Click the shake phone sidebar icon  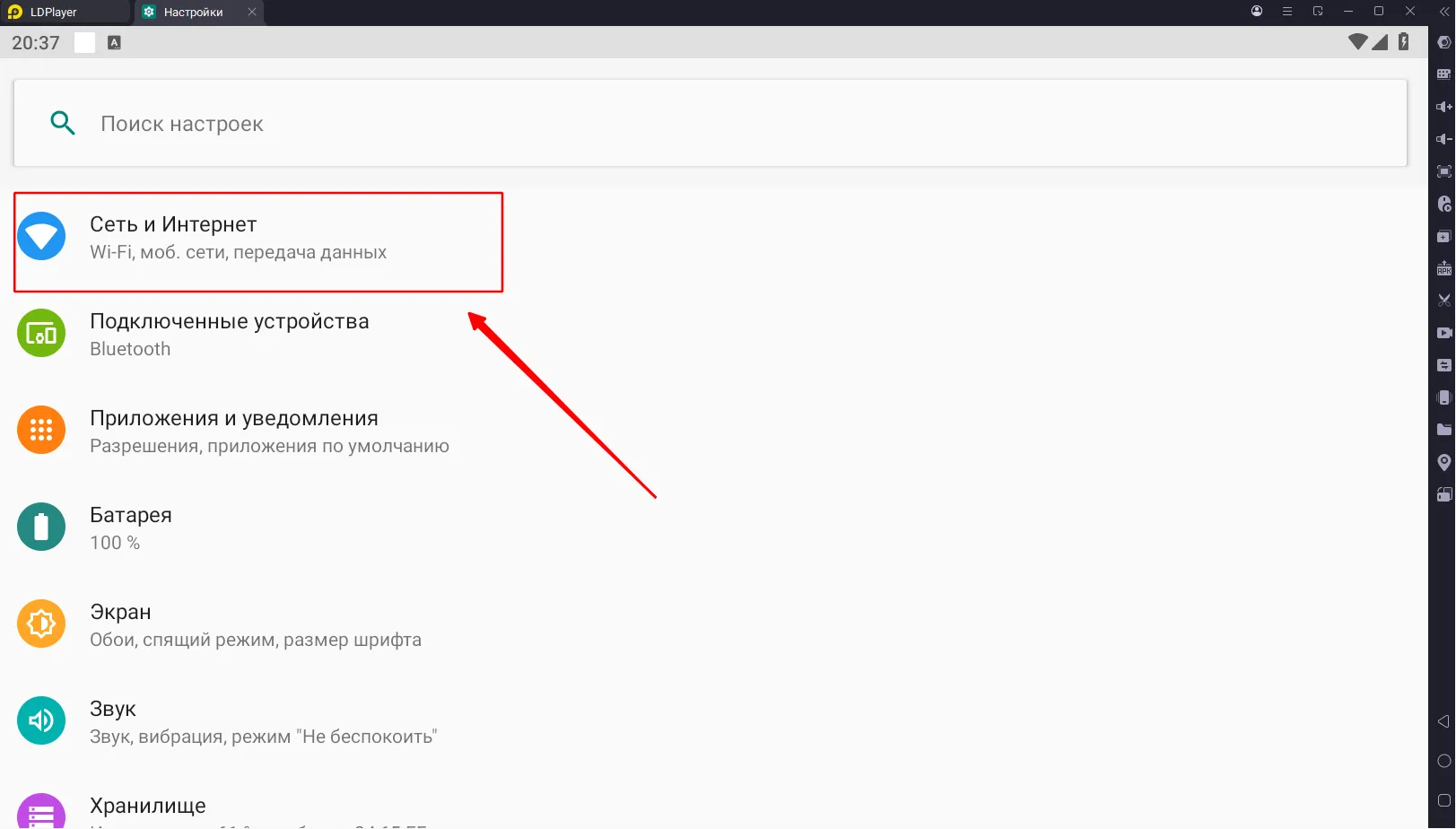[1443, 397]
